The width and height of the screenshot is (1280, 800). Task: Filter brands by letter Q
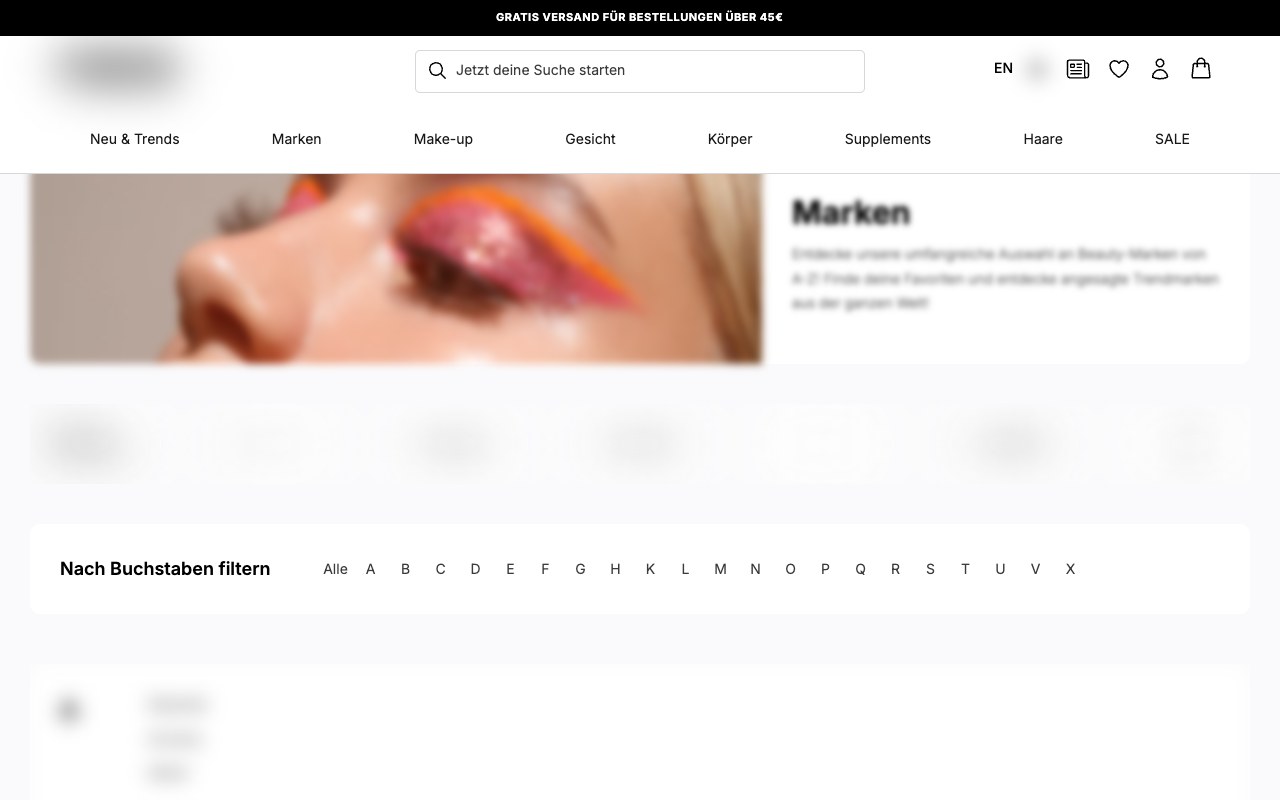coord(860,569)
